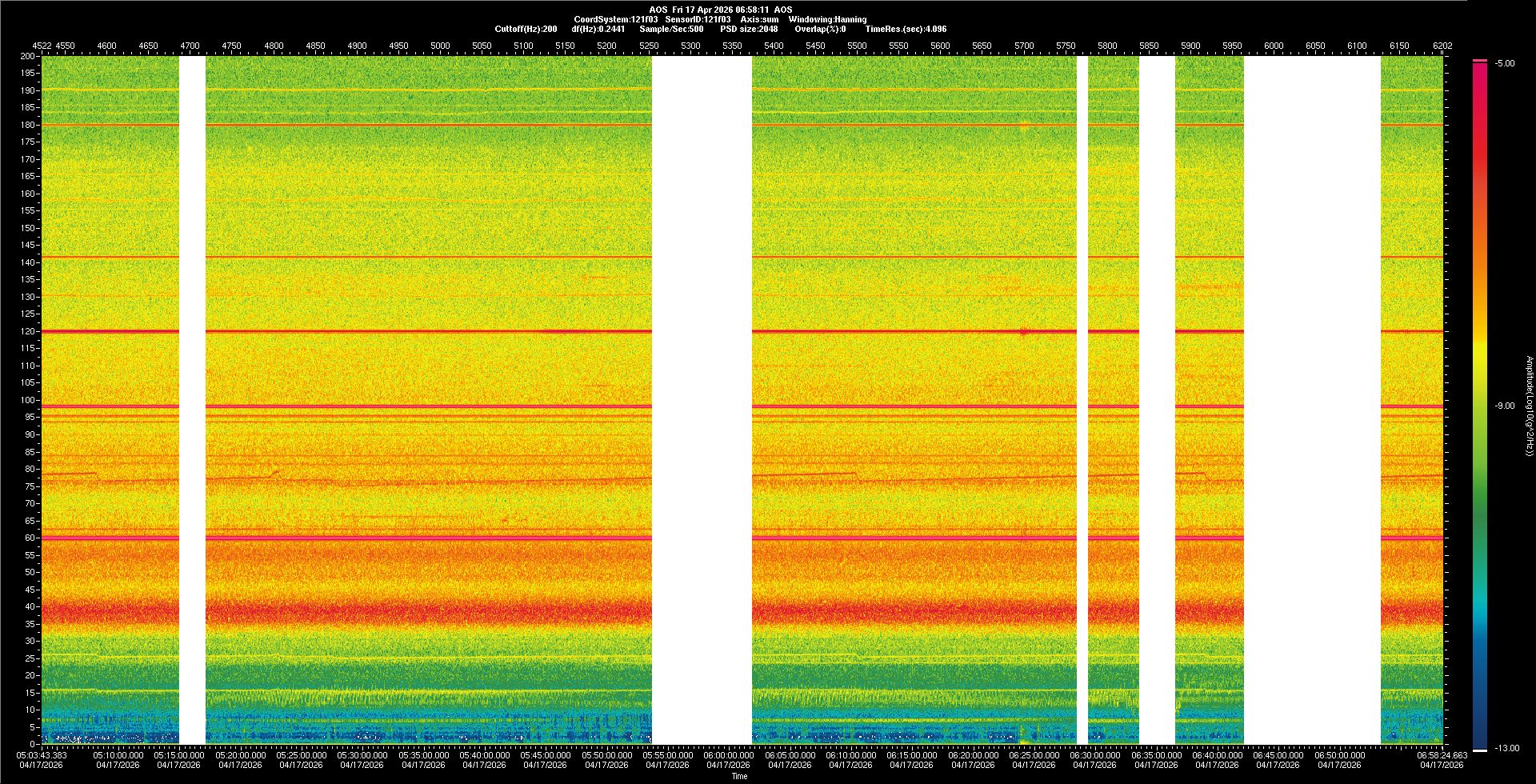Click the -9.00 colorbar scale label
This screenshot has height=784, width=1536.
tap(1504, 406)
